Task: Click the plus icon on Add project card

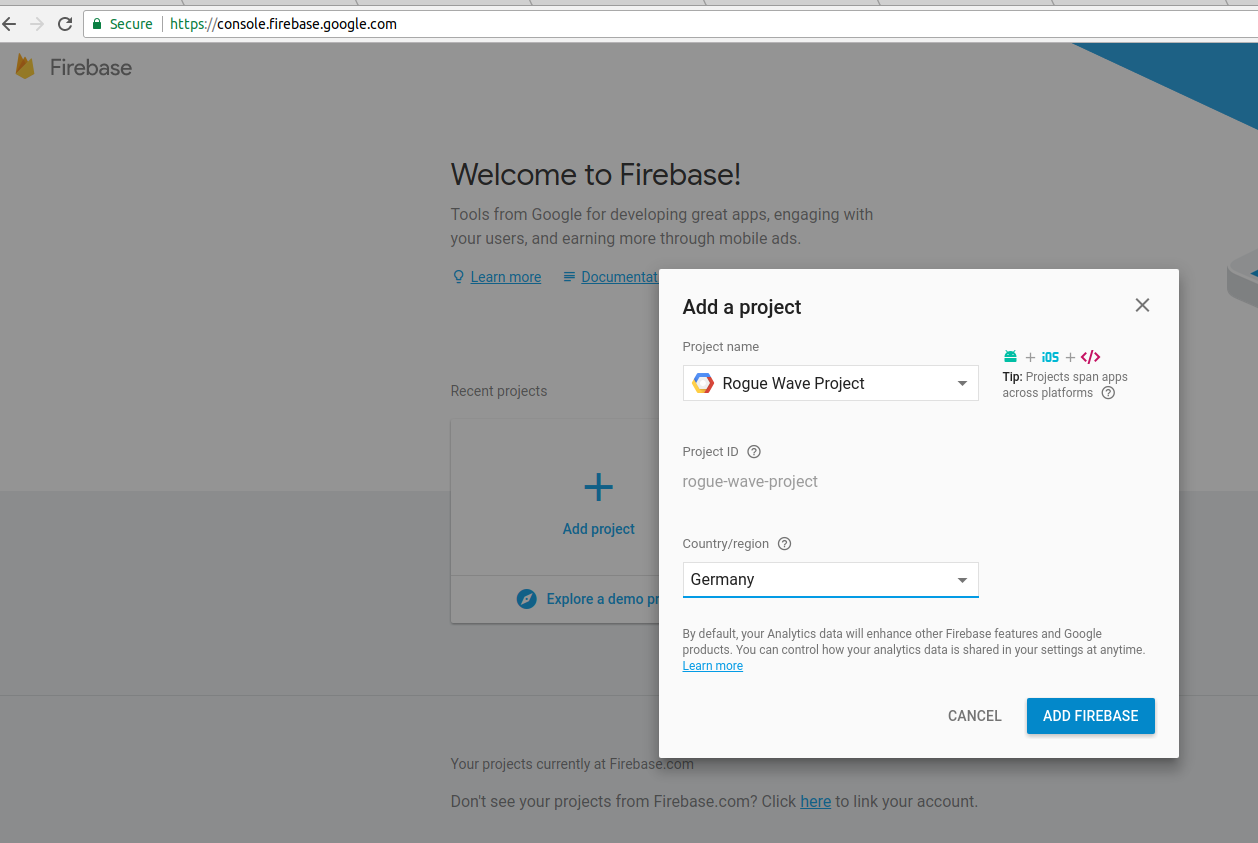Action: click(x=598, y=487)
